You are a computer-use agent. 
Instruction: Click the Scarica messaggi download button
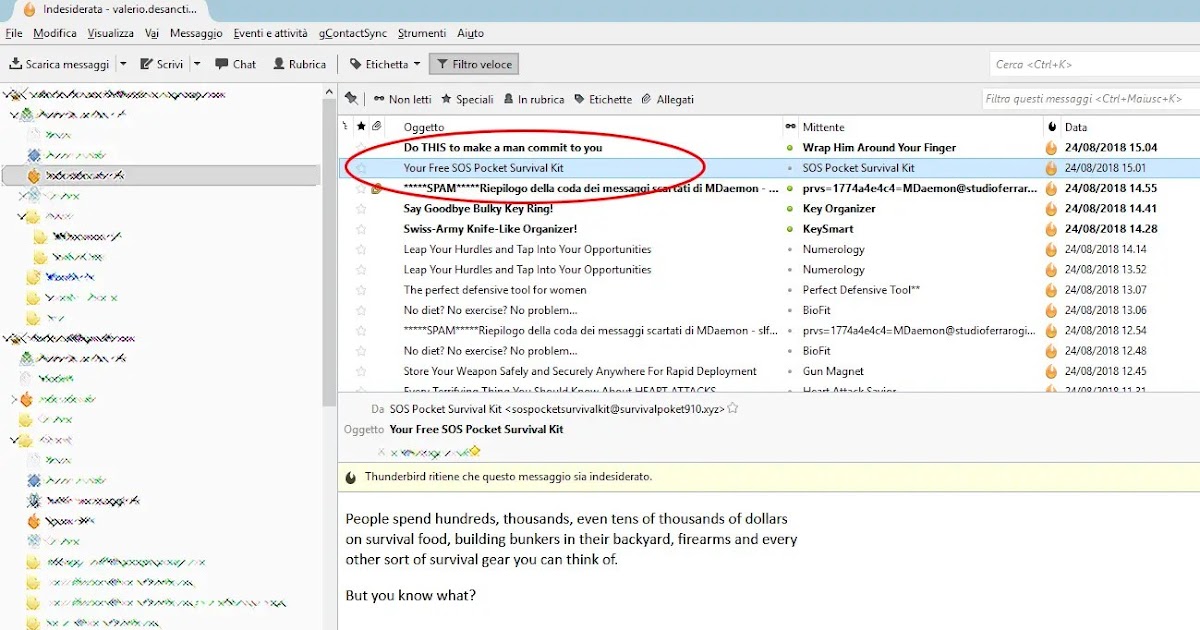(60, 64)
